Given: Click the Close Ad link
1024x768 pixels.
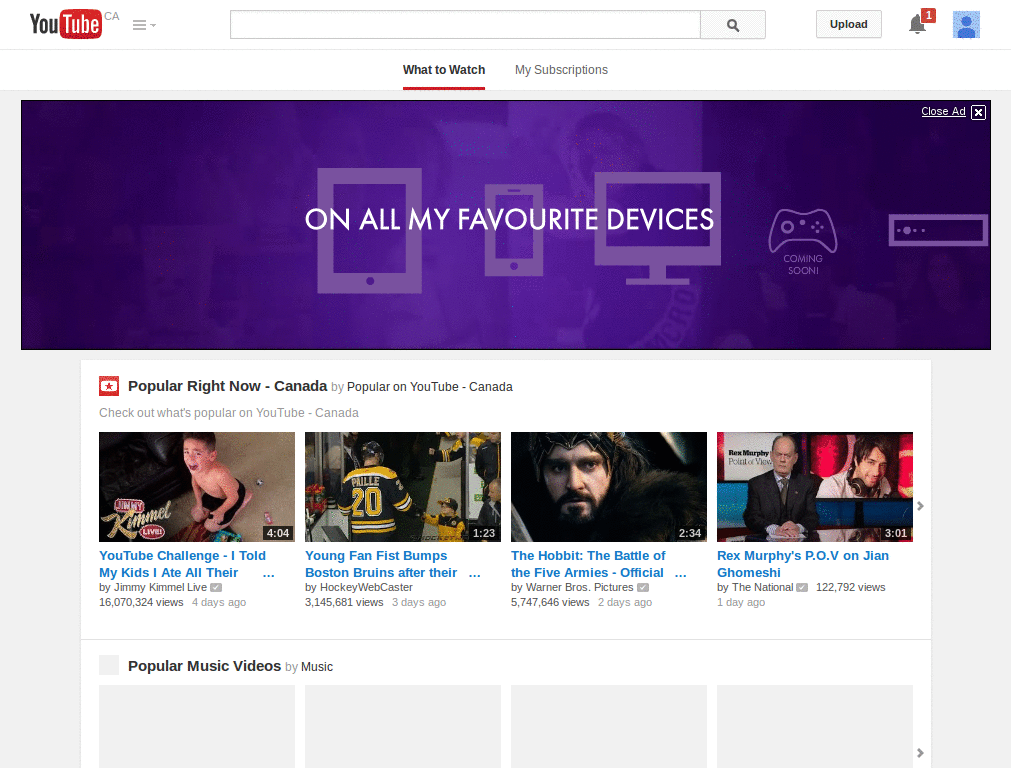Looking at the screenshot, I should click(943, 111).
